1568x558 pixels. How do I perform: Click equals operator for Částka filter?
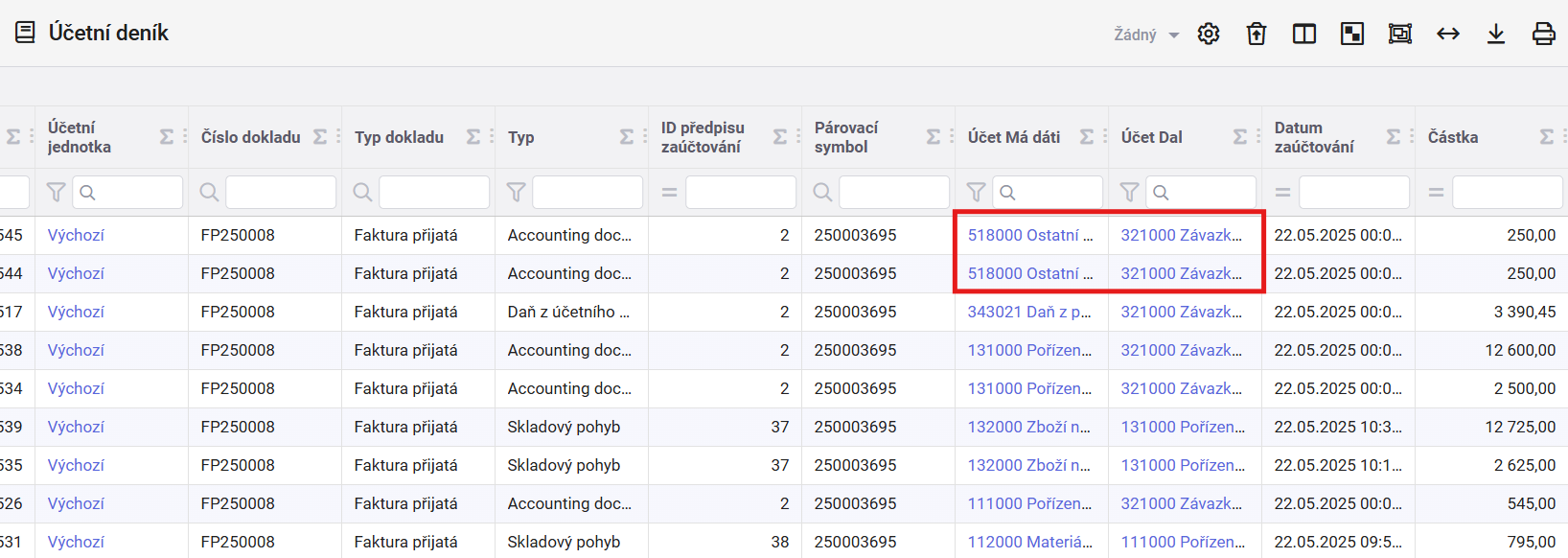(x=1436, y=193)
